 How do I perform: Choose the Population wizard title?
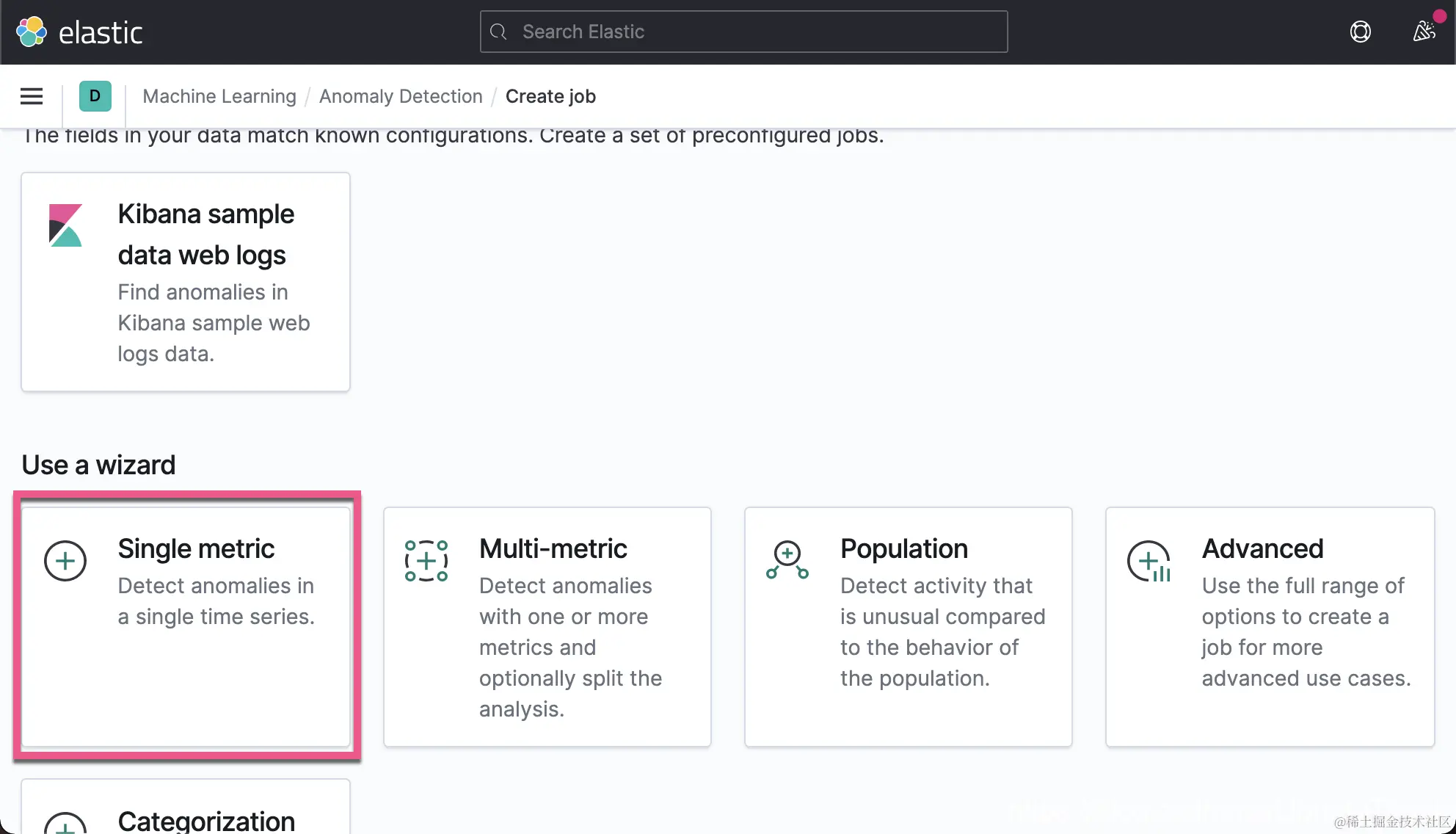click(x=903, y=548)
